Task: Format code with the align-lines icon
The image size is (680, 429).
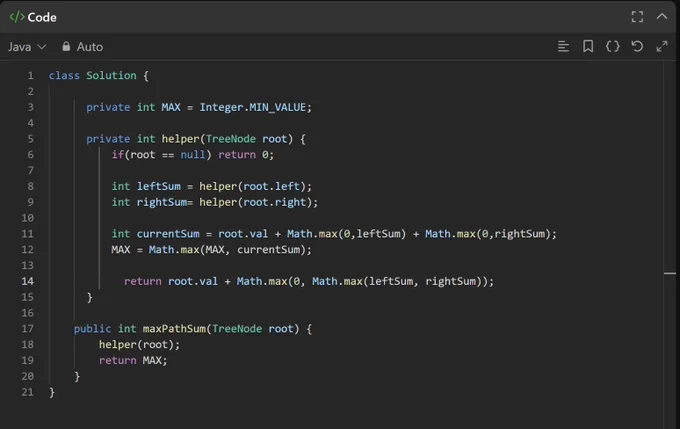Action: point(563,46)
